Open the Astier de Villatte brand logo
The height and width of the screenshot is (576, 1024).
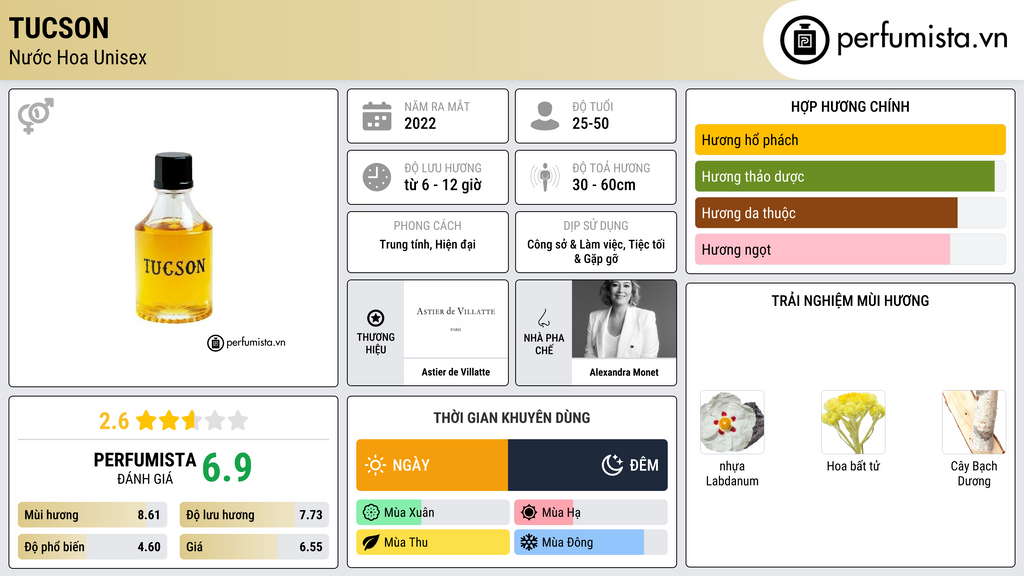456,319
